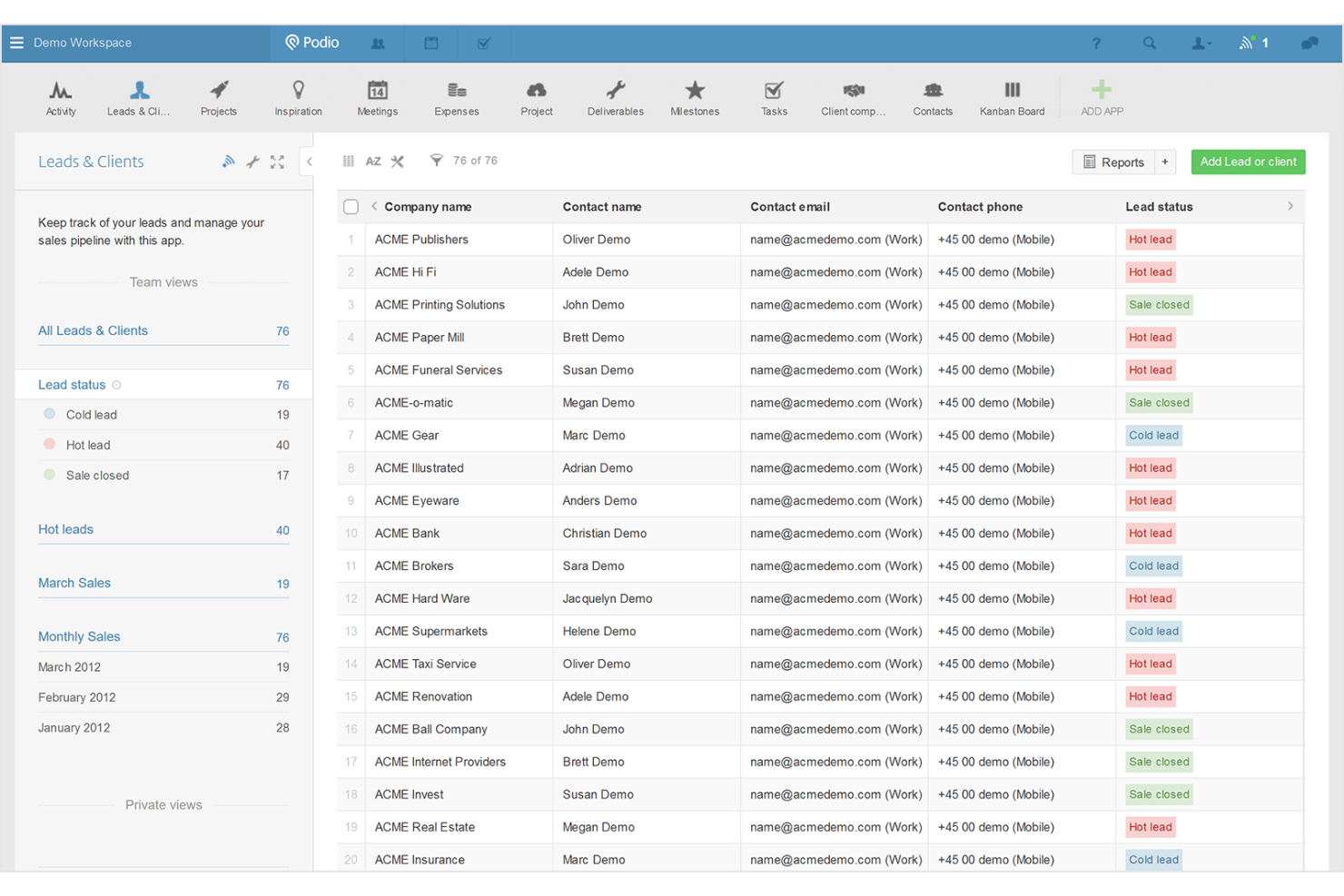Open the Milestones star app
Viewport: 1344px width, 896px height.
click(695, 97)
